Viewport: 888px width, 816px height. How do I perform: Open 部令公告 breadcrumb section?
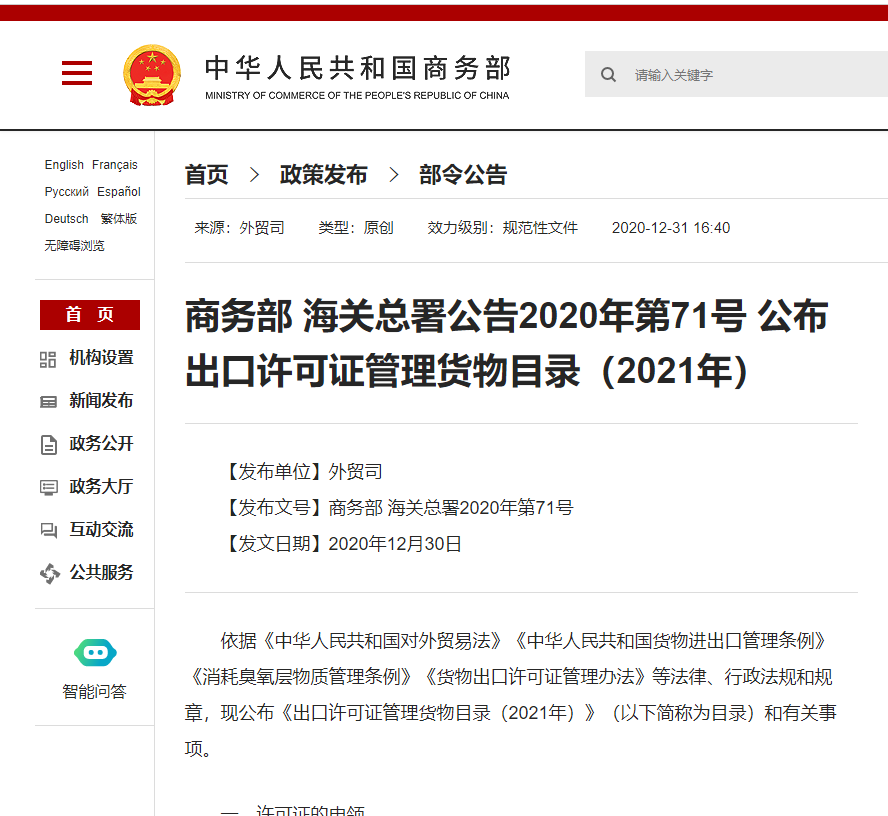(x=463, y=176)
